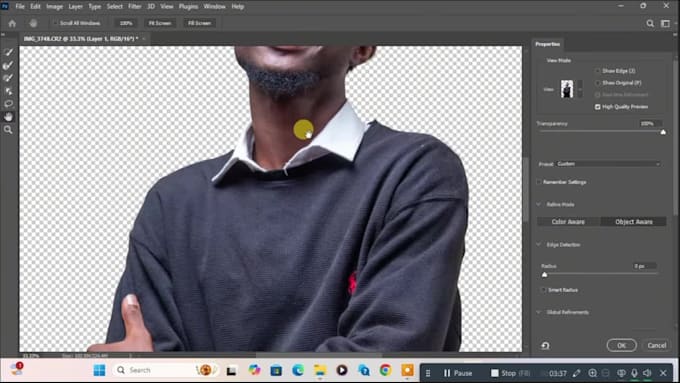Click the Transparency percentage field
The image size is (680, 383).
pyautogui.click(x=651, y=124)
